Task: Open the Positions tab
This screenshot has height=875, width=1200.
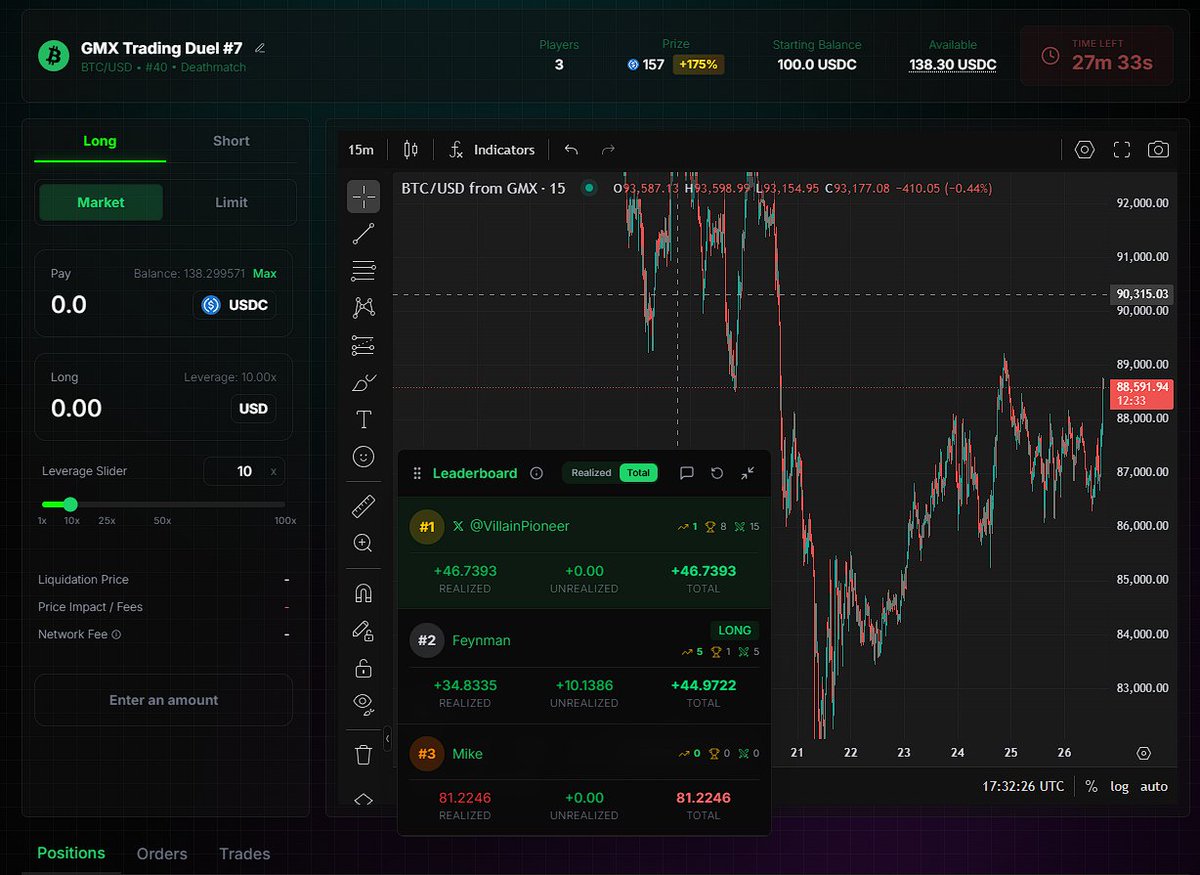Action: coord(71,853)
